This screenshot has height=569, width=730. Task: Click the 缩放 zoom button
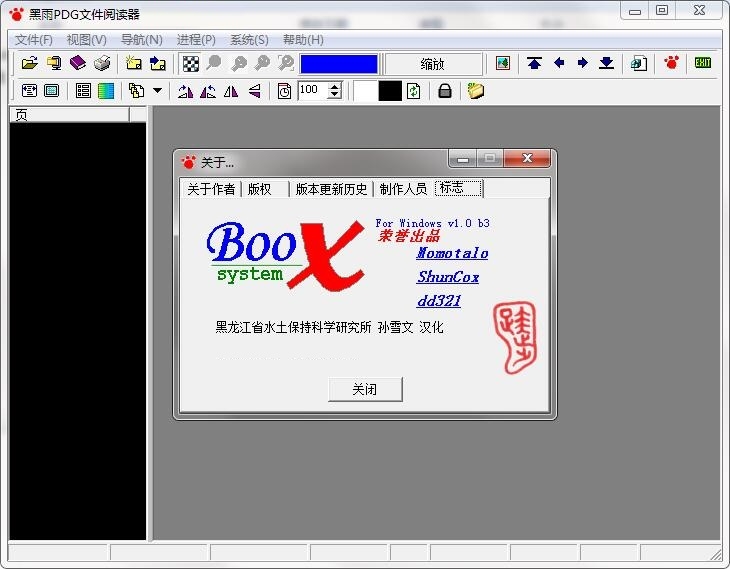tap(433, 64)
